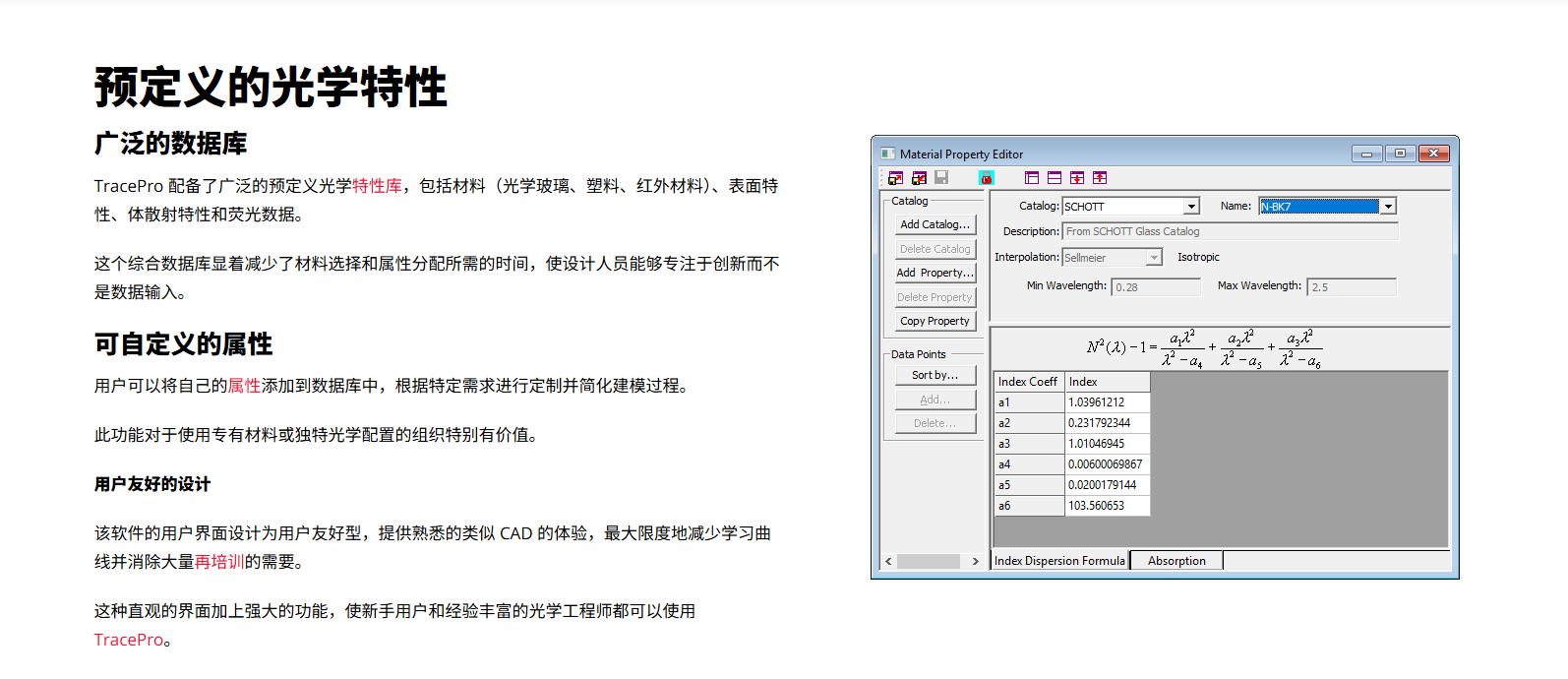Select the a5 row label
1568x679 pixels.
pos(1029,485)
